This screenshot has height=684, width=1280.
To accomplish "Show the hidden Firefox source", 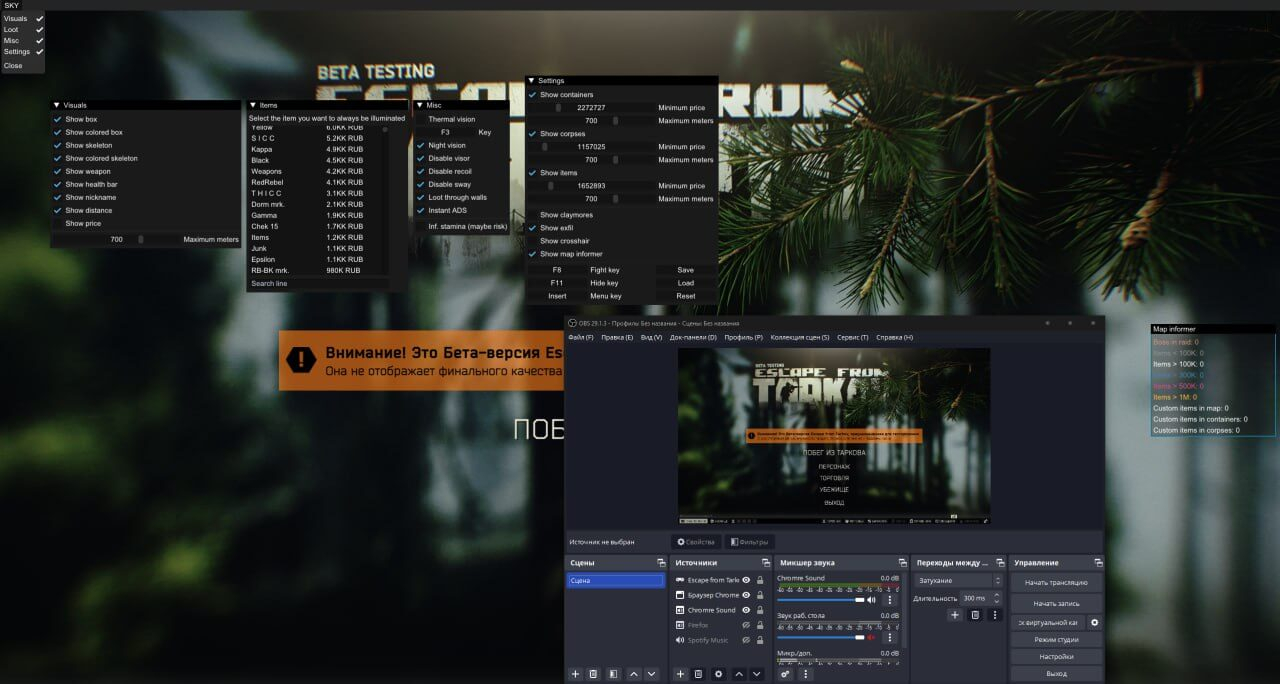I will (745, 624).
